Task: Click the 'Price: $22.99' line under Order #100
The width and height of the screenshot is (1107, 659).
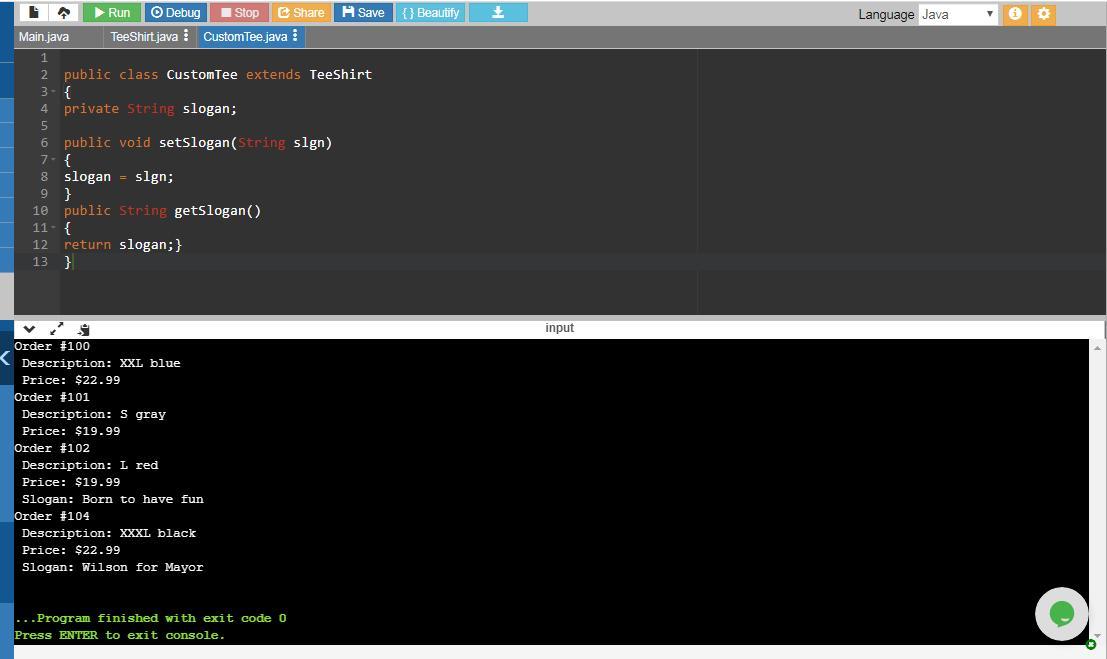Action: coord(71,380)
